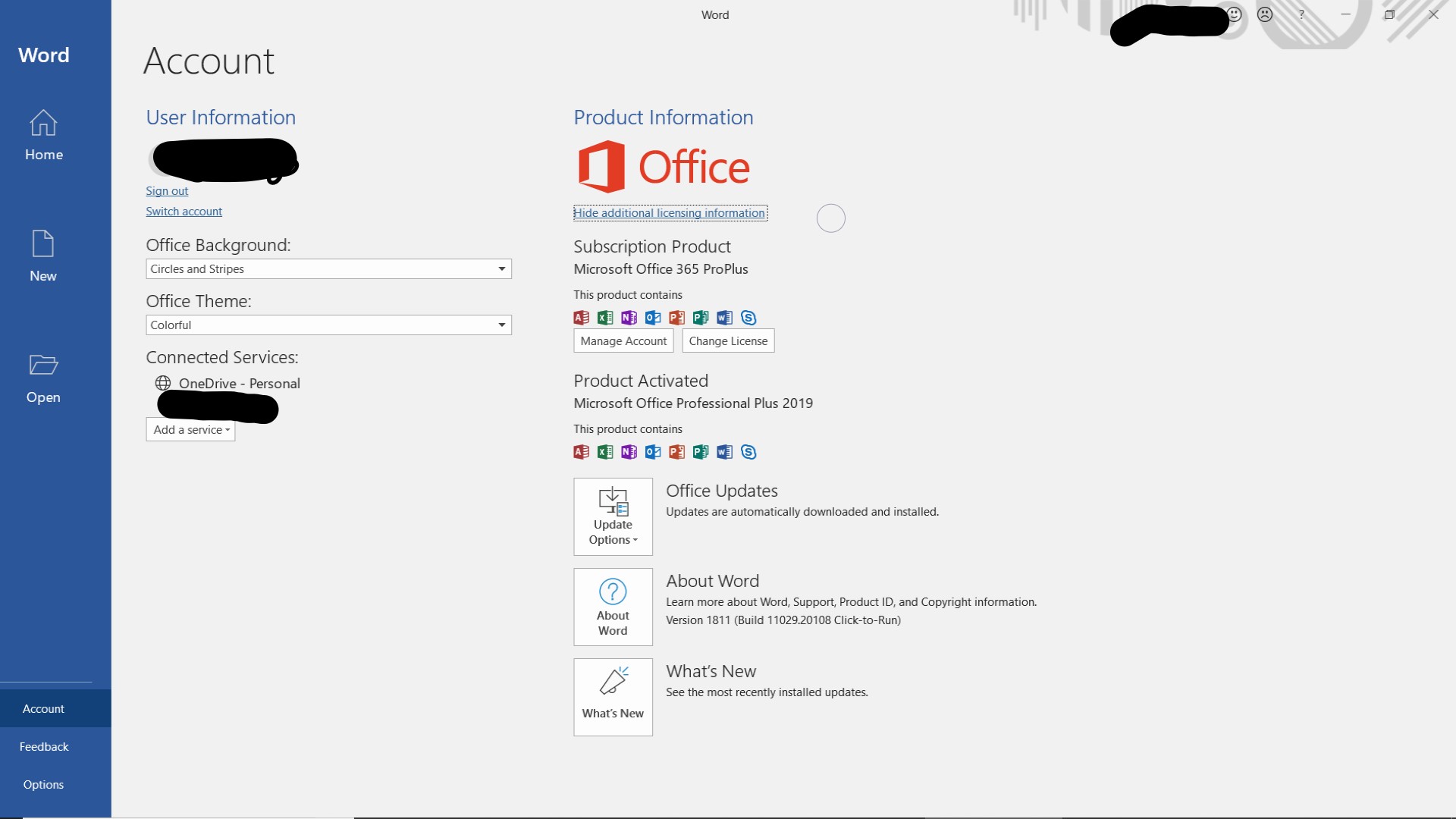The width and height of the screenshot is (1456, 819).
Task: Select Feedback in the left sidebar
Action: pos(44,747)
